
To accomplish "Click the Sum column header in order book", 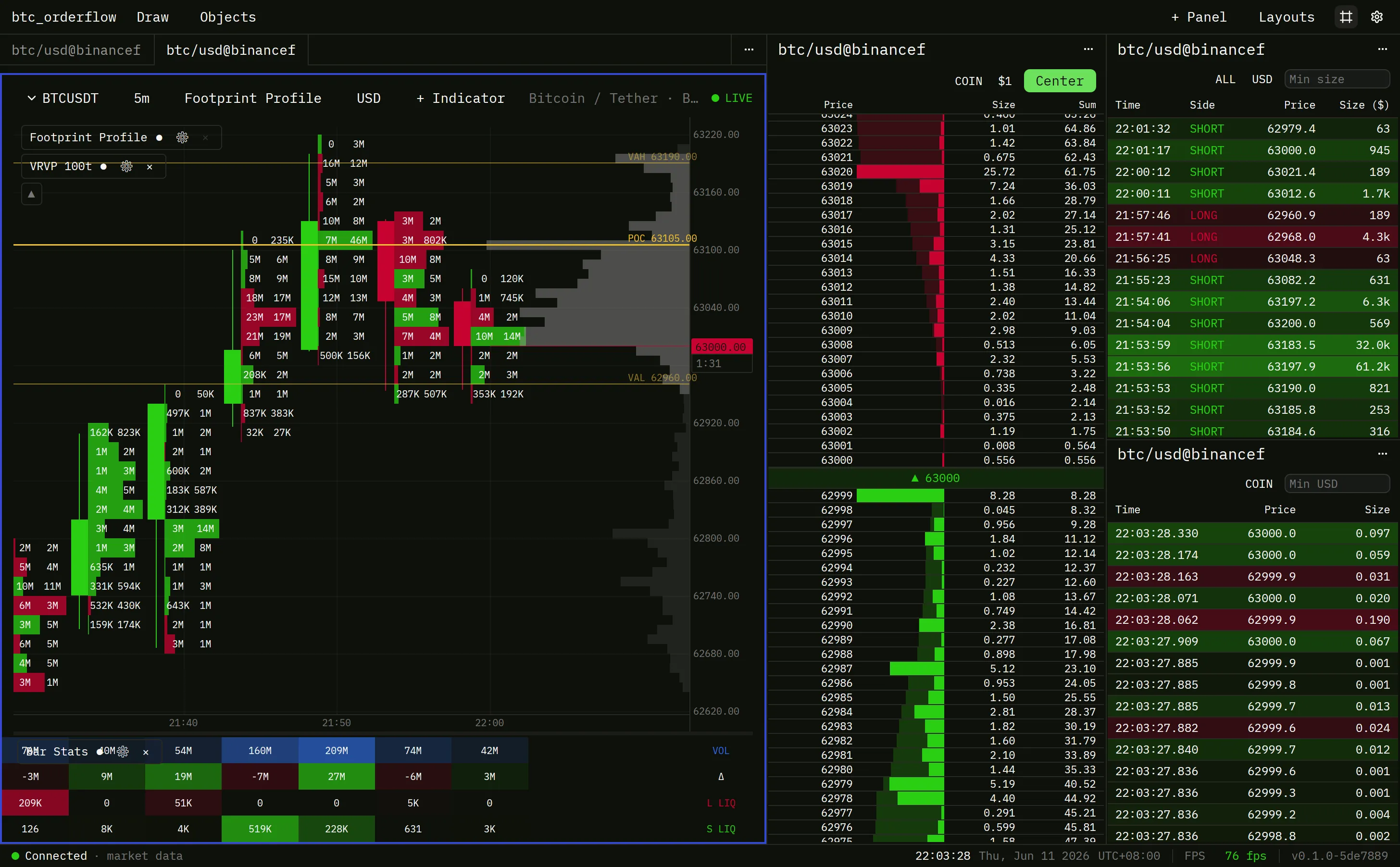I will coord(1087,105).
